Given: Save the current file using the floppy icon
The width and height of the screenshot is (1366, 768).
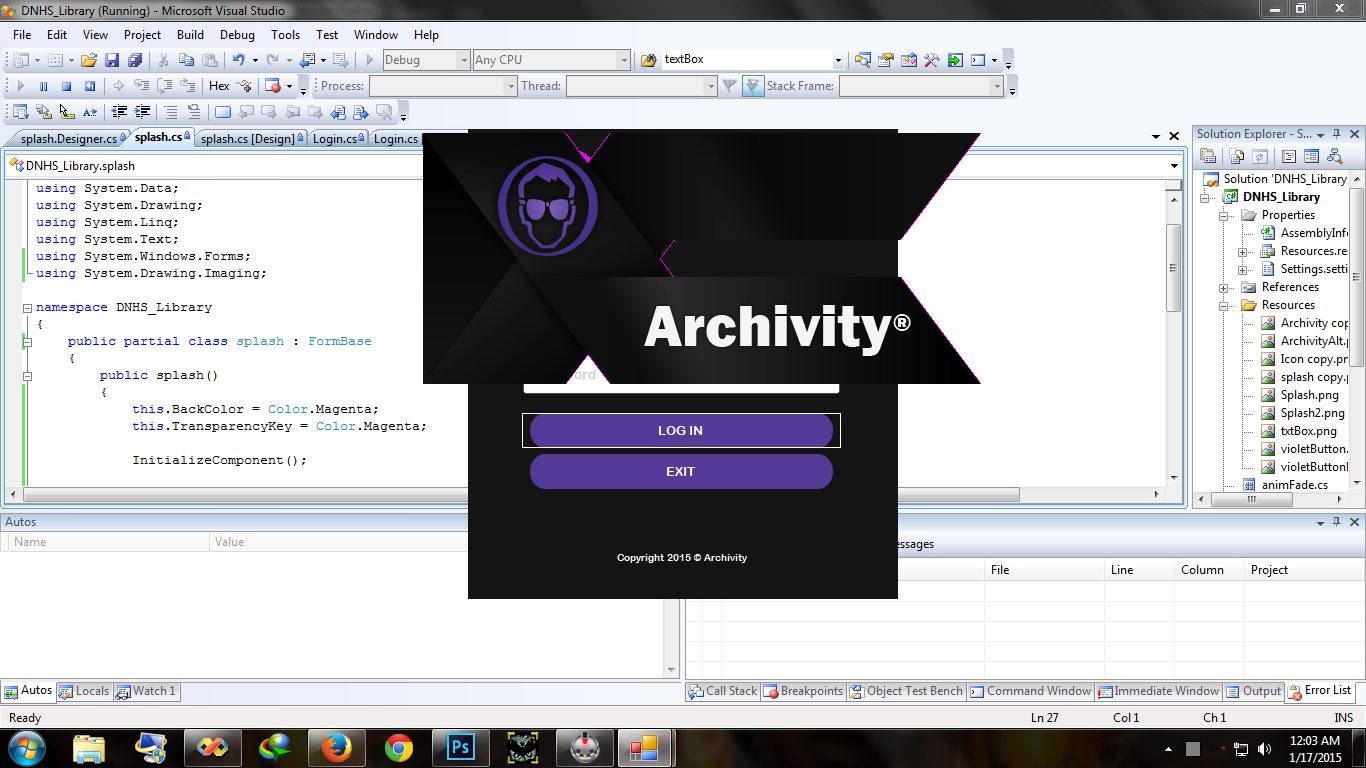Looking at the screenshot, I should (112, 60).
